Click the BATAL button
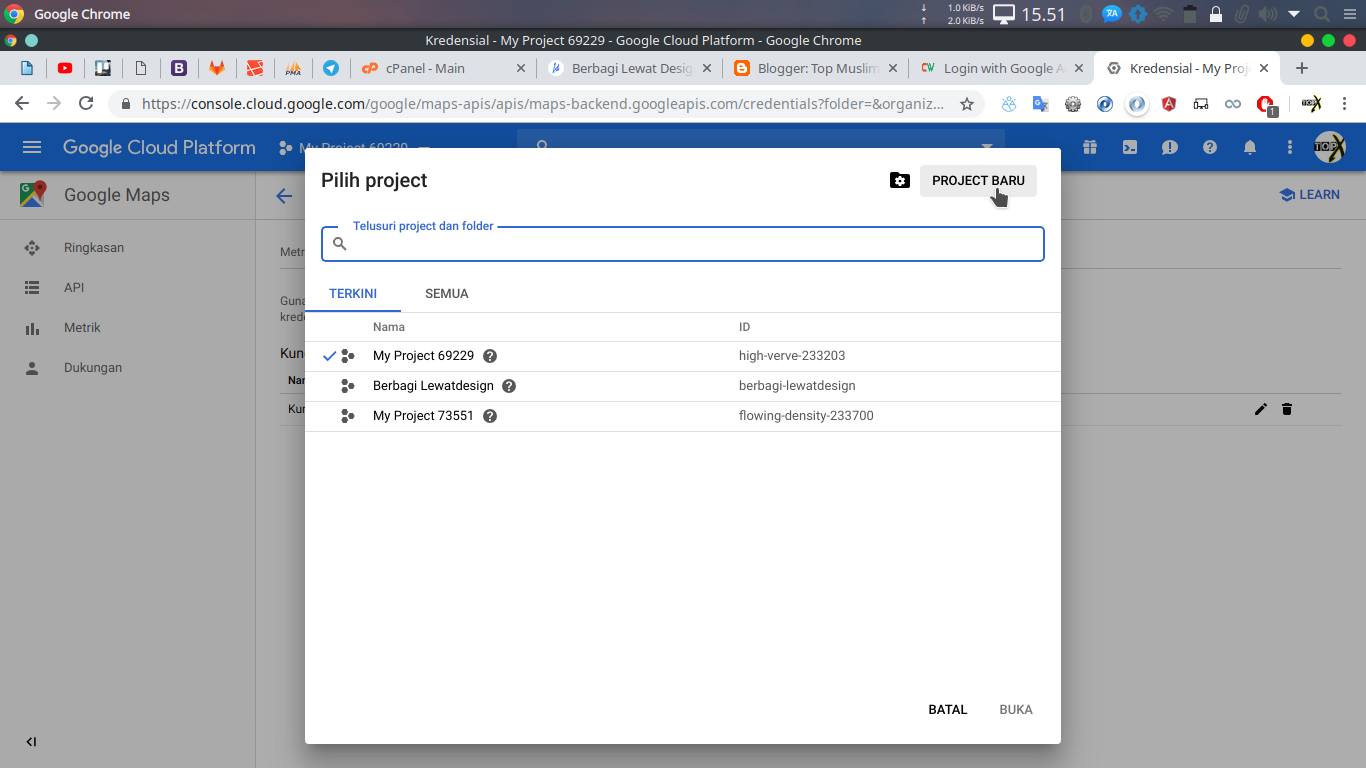Image resolution: width=1366 pixels, height=768 pixels. point(947,710)
